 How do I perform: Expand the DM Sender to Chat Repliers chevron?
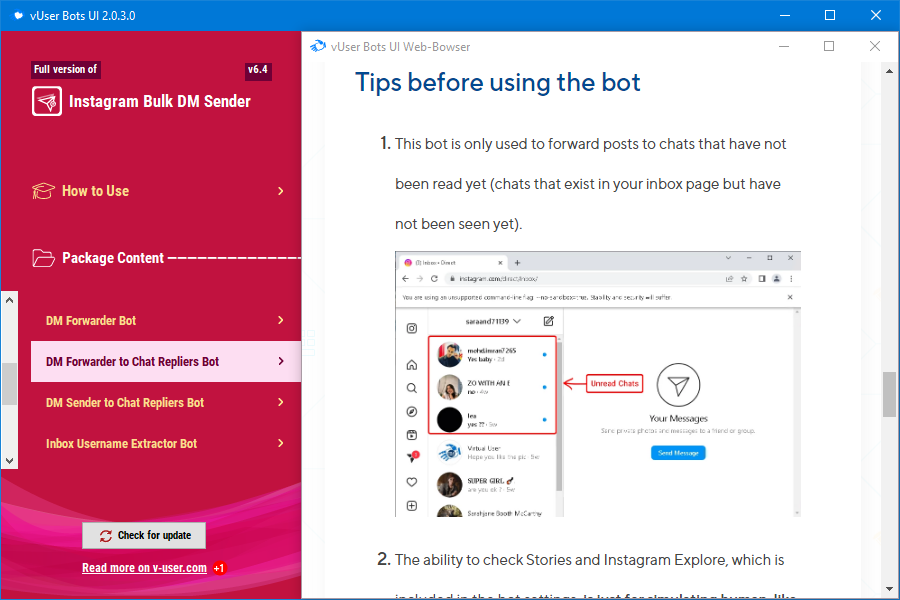pyautogui.click(x=281, y=402)
